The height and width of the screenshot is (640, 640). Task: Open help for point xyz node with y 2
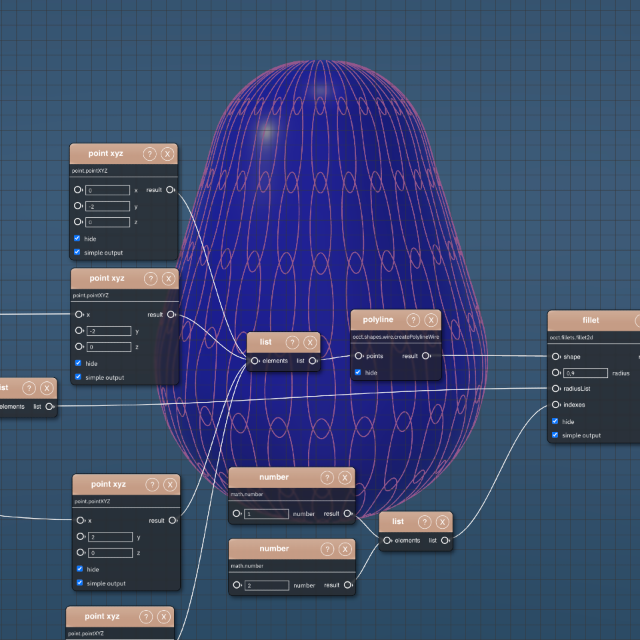(x=152, y=484)
